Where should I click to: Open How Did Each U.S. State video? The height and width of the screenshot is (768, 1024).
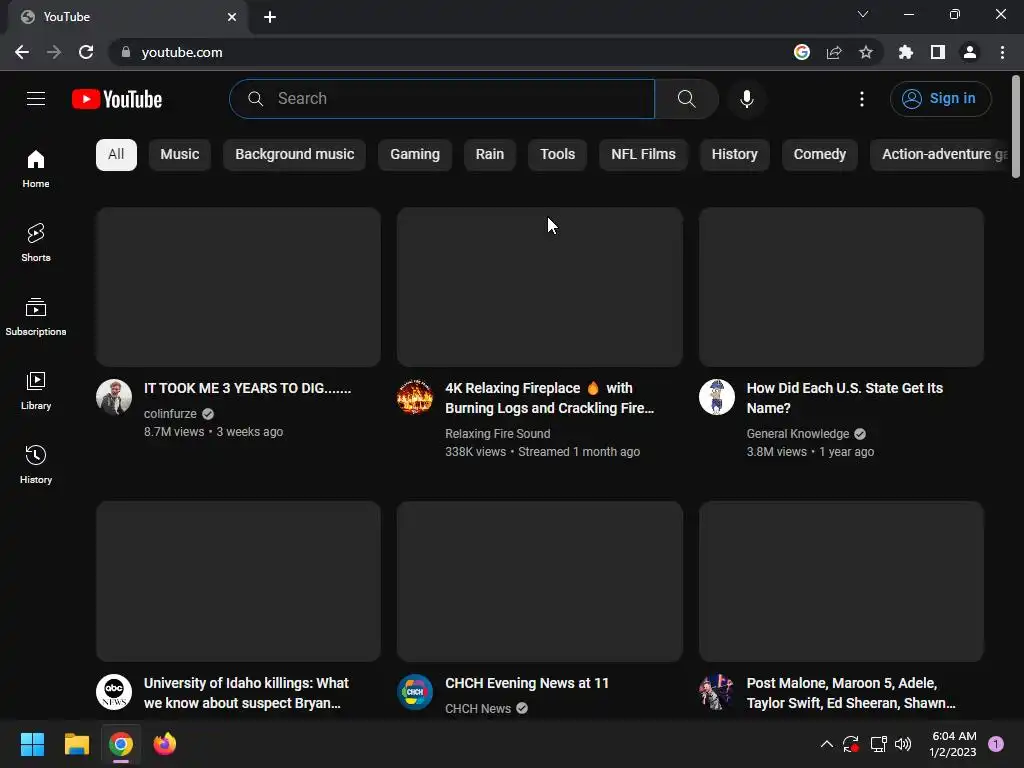[844, 398]
